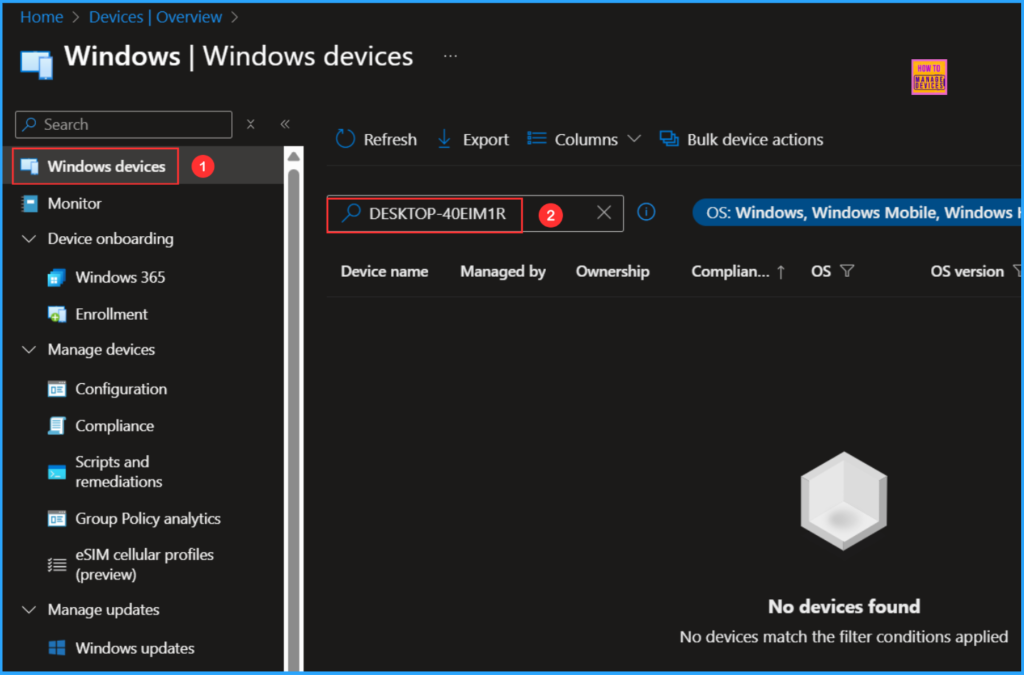The width and height of the screenshot is (1024, 675).
Task: Click the OS column filter icon
Action: (847, 271)
